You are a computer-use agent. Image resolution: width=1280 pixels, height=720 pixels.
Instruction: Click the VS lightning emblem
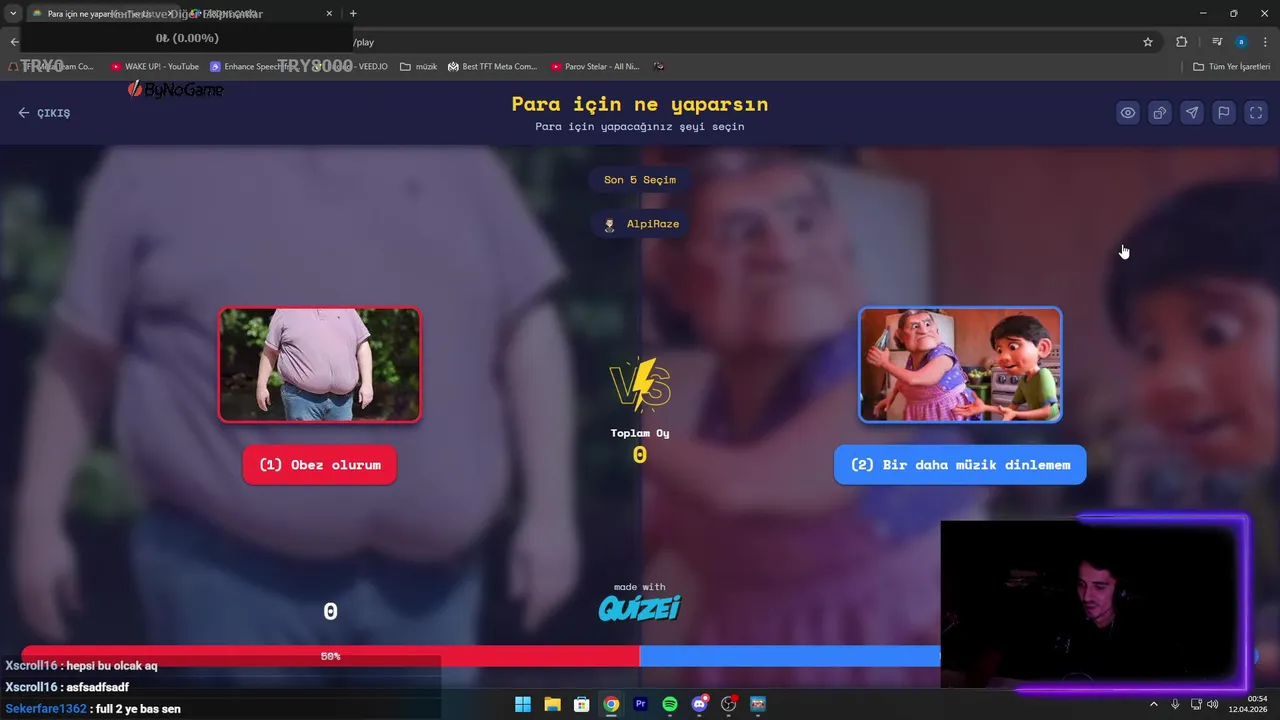[640, 385]
